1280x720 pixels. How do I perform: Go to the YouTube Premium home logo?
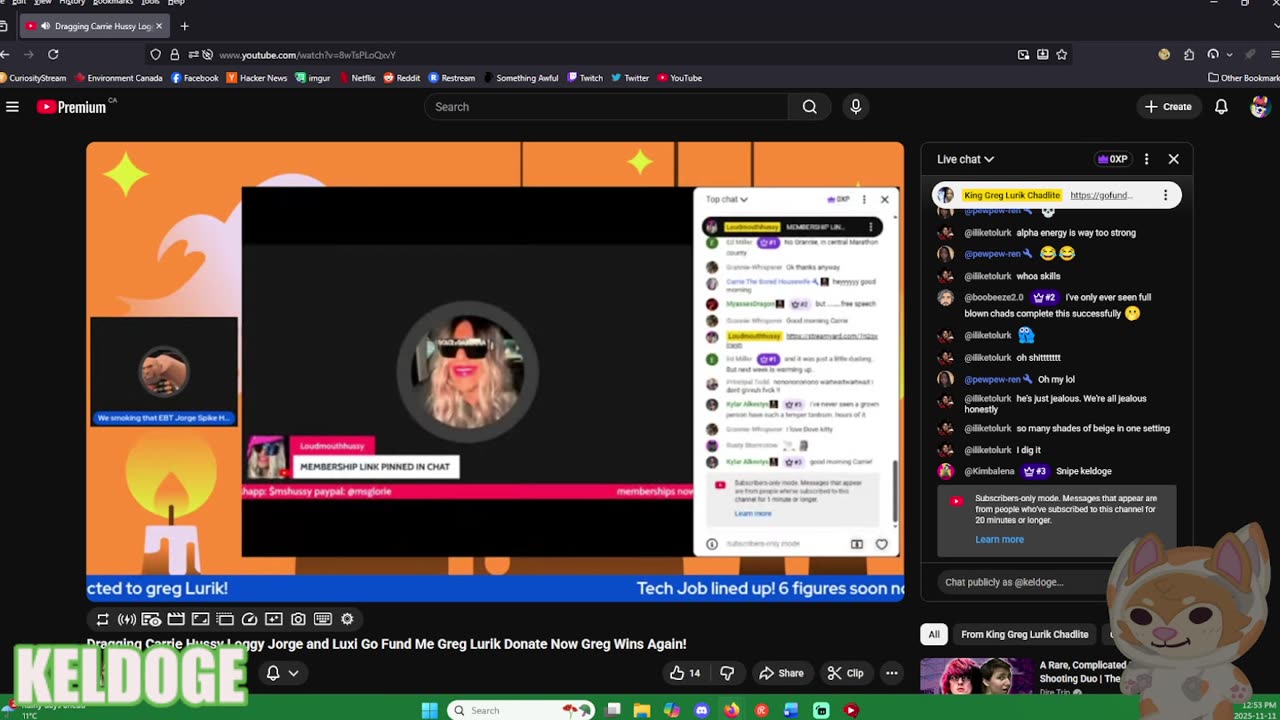coord(72,107)
